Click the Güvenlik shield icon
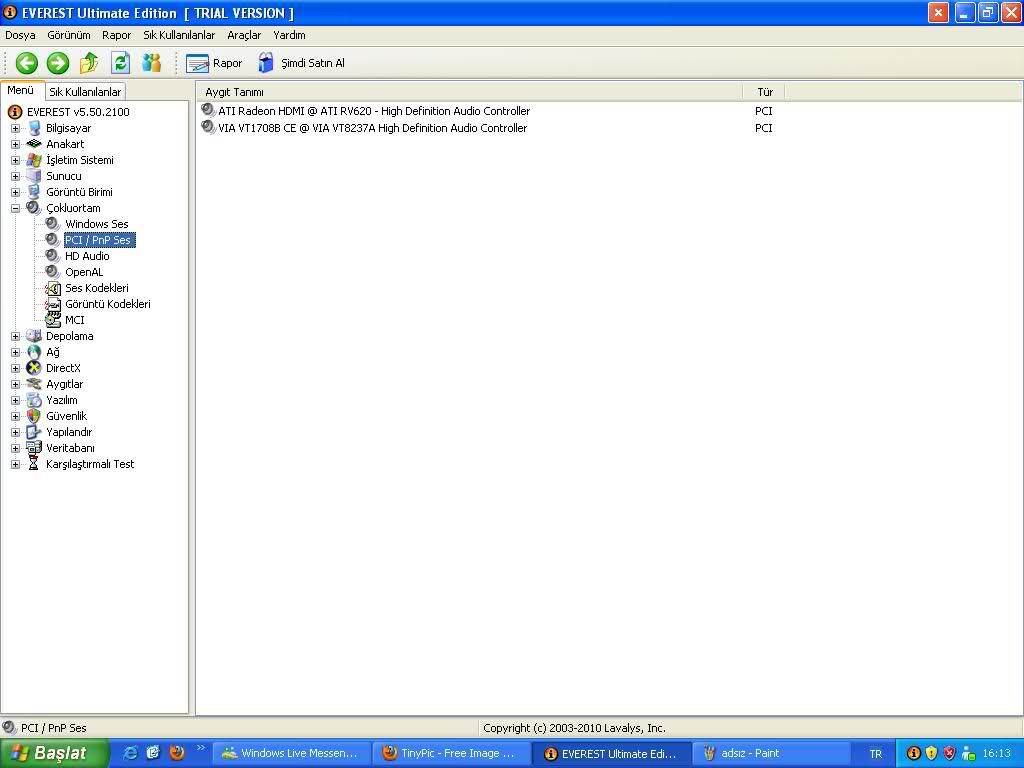This screenshot has height=768, width=1024. (x=34, y=416)
